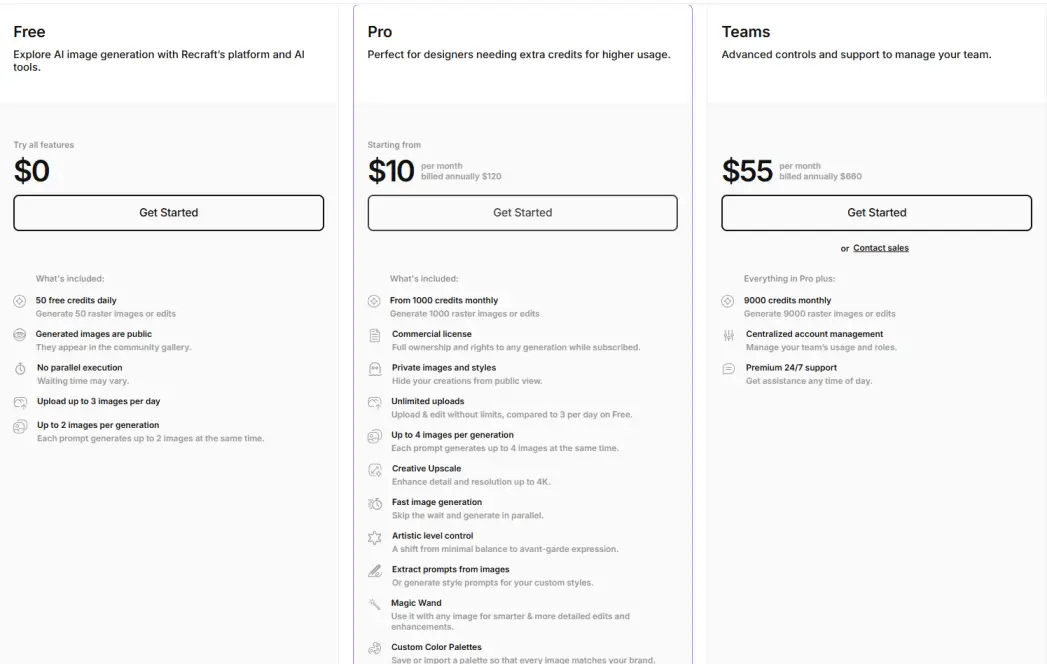1047x664 pixels.
Task: Open the Contact sales link
Action: [x=881, y=248]
